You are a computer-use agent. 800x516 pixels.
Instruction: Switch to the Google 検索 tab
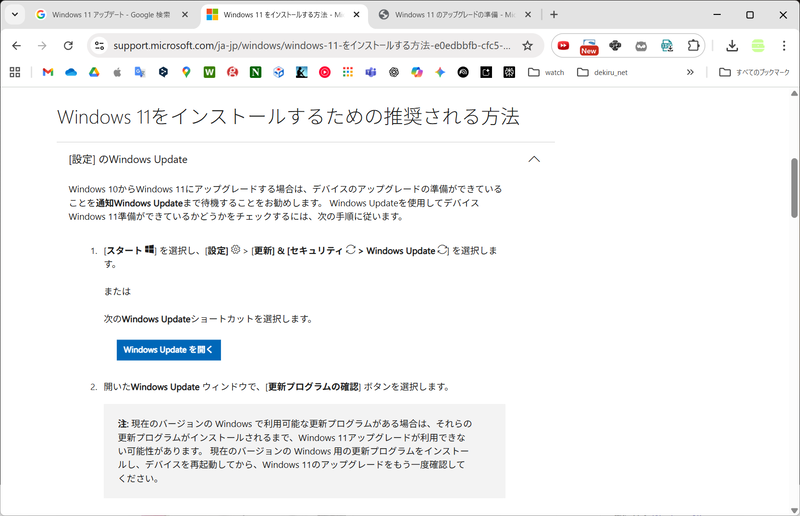pyautogui.click(x=111, y=15)
